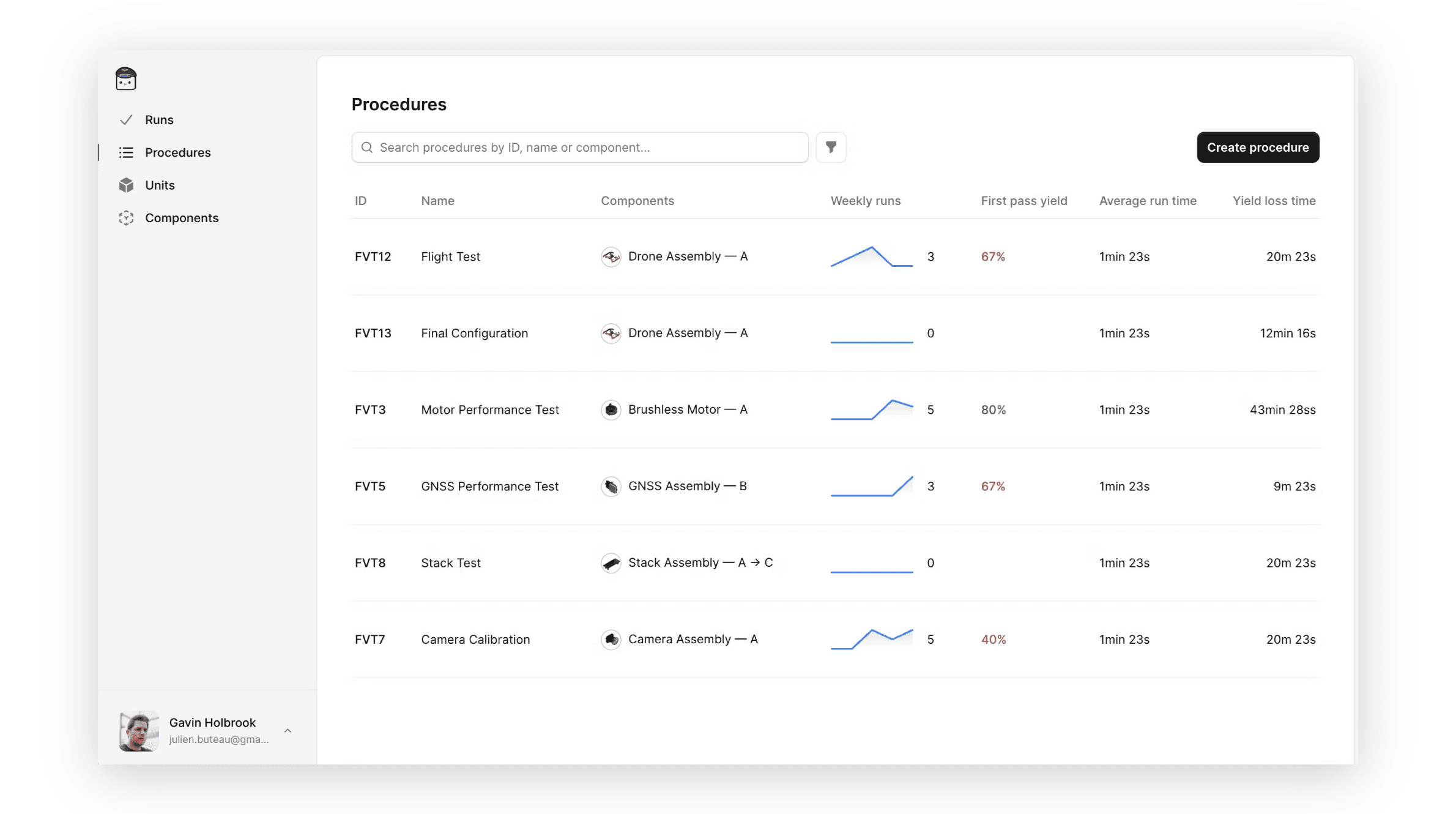Click the app logo icon at top of sidebar
1456x814 pixels.
coord(125,78)
